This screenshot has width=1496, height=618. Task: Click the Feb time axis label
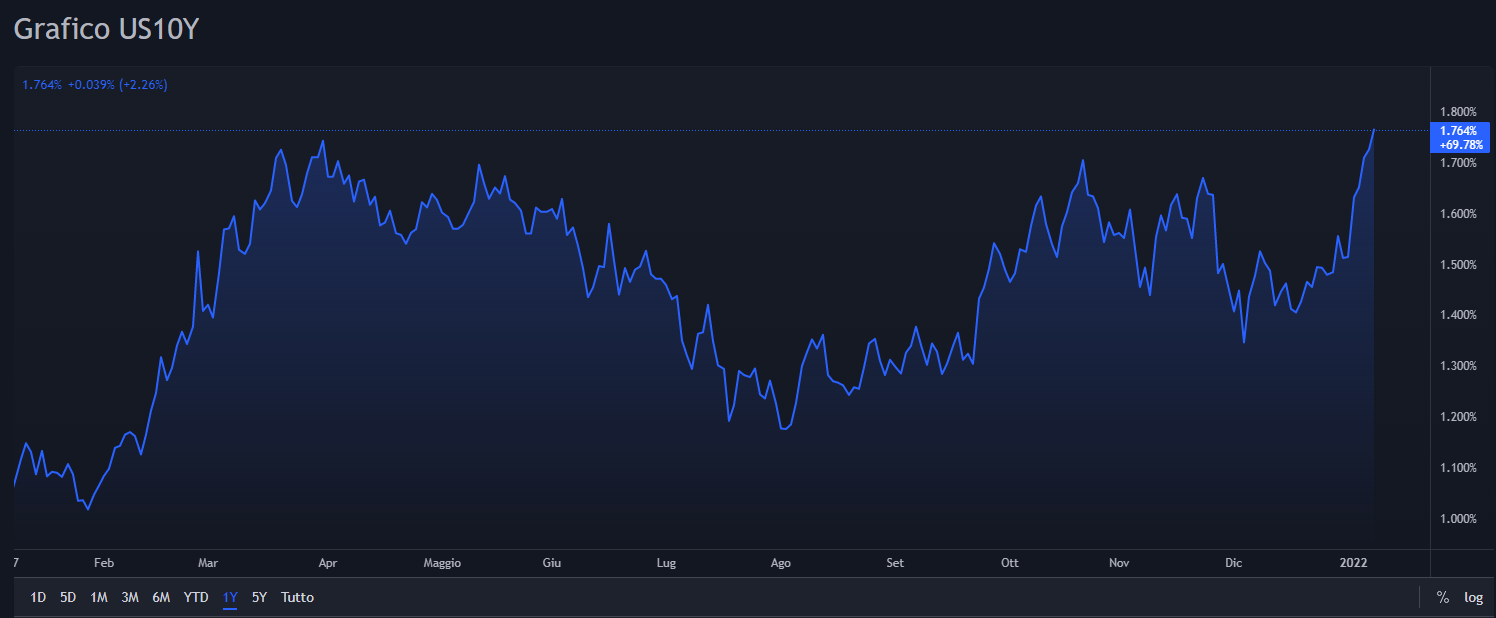tap(104, 563)
